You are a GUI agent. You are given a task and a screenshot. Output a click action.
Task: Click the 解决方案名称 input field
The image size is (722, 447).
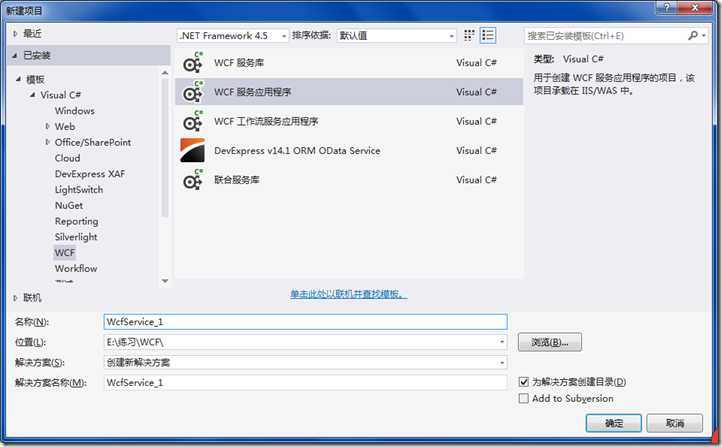point(306,383)
